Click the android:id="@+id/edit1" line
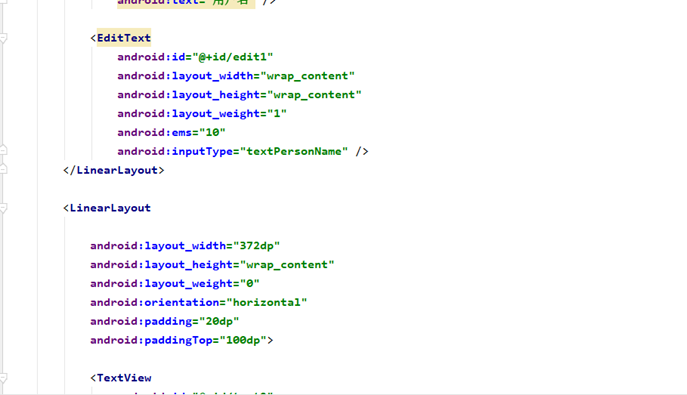This screenshot has height=395, width=687. point(195,57)
